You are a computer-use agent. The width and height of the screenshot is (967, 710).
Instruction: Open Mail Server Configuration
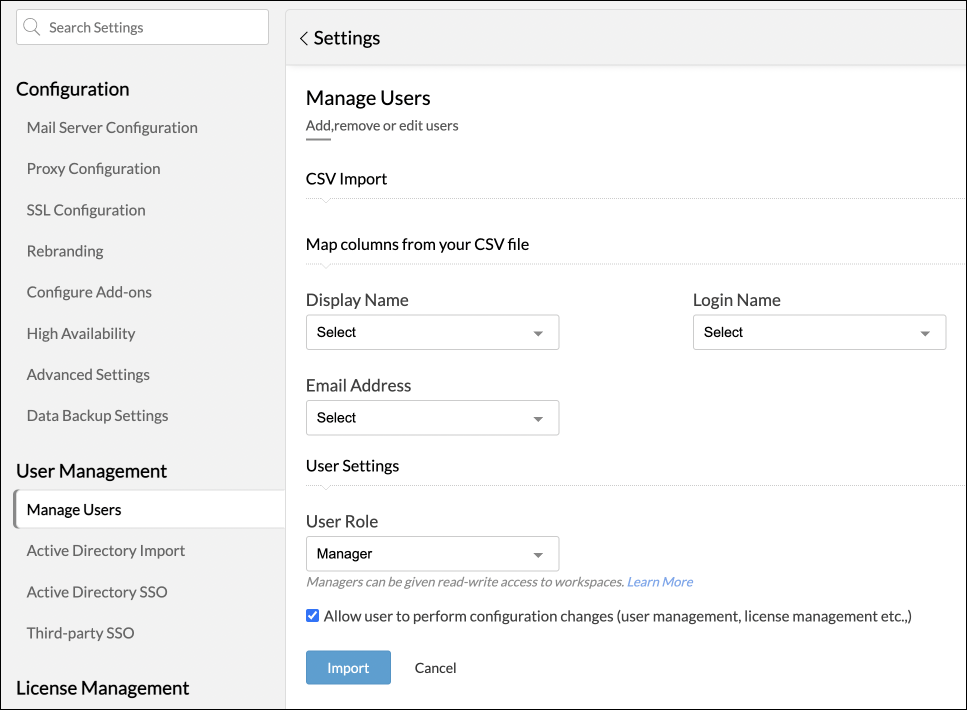pos(112,128)
